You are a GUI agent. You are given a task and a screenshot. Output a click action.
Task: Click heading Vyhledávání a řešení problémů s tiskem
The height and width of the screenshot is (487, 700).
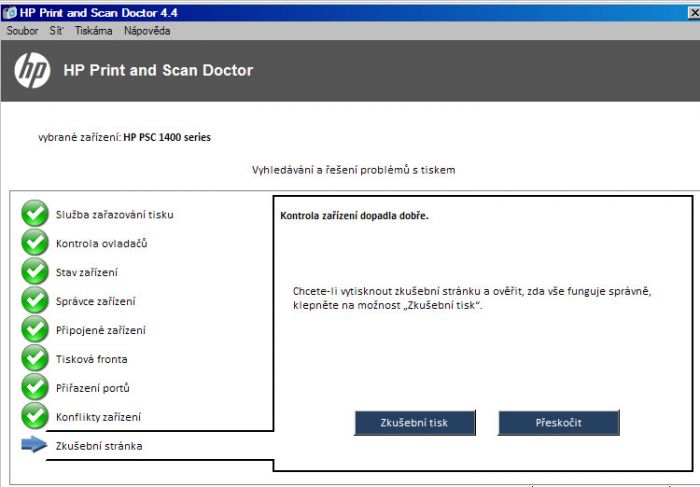tap(354, 170)
